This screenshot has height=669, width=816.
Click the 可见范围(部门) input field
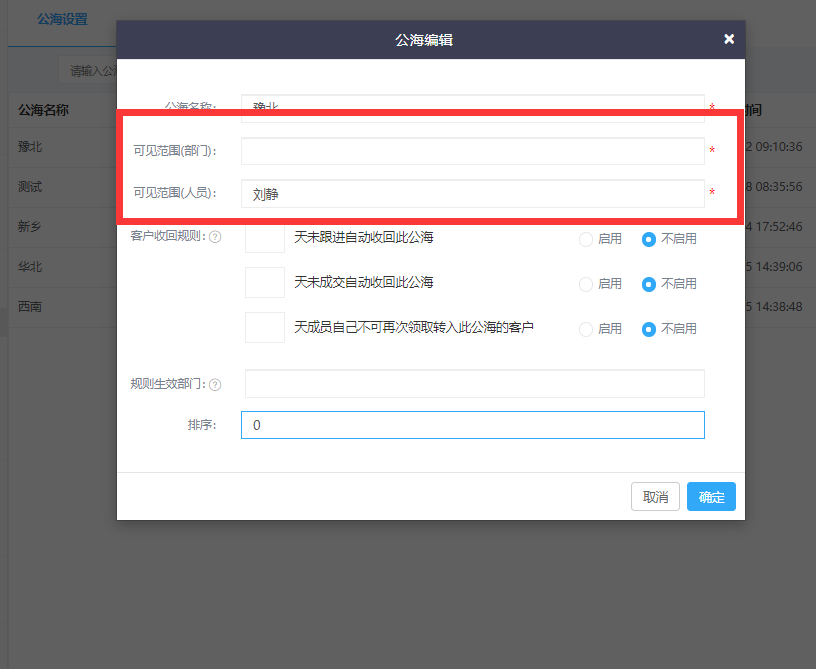(x=473, y=151)
